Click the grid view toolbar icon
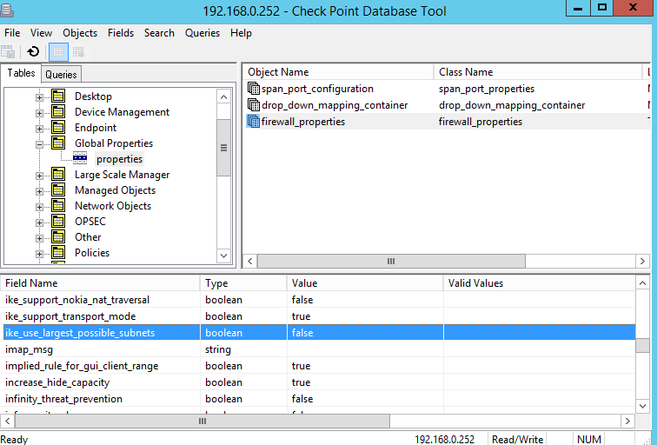The width and height of the screenshot is (657, 445). coord(58,52)
